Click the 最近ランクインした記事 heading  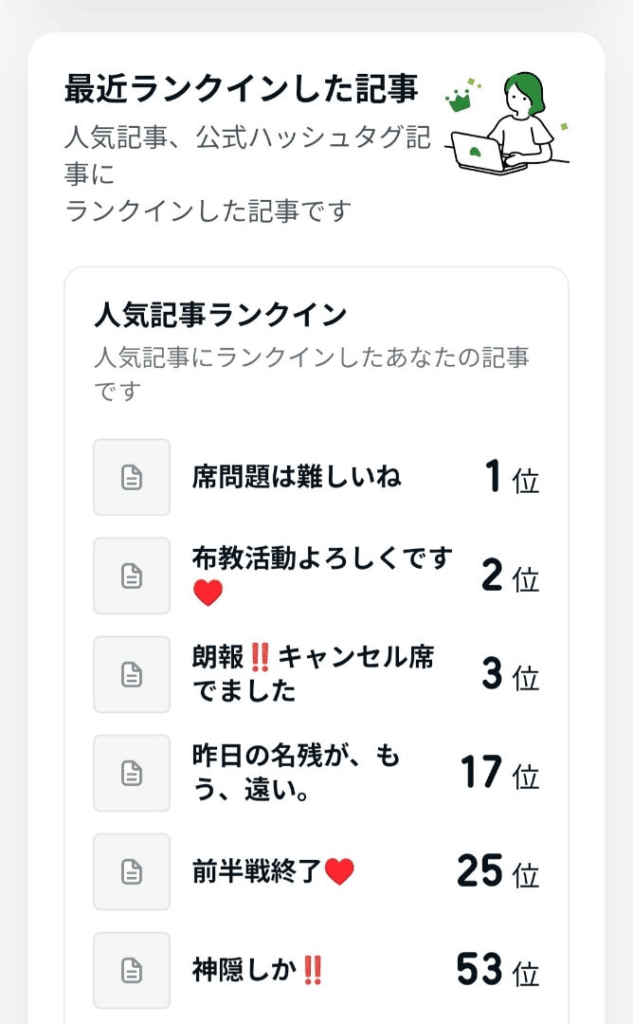[241, 89]
